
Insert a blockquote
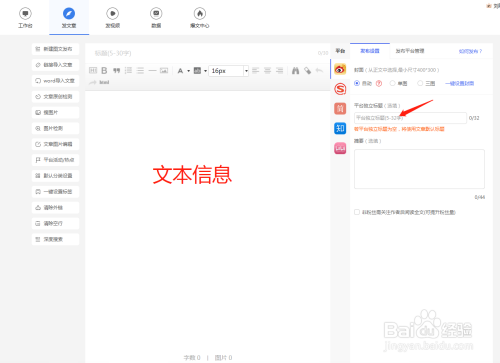pyautogui.click(x=116, y=70)
